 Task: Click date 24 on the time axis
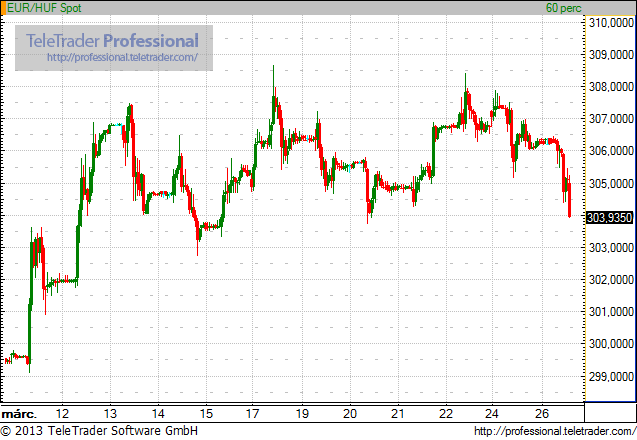(492, 414)
